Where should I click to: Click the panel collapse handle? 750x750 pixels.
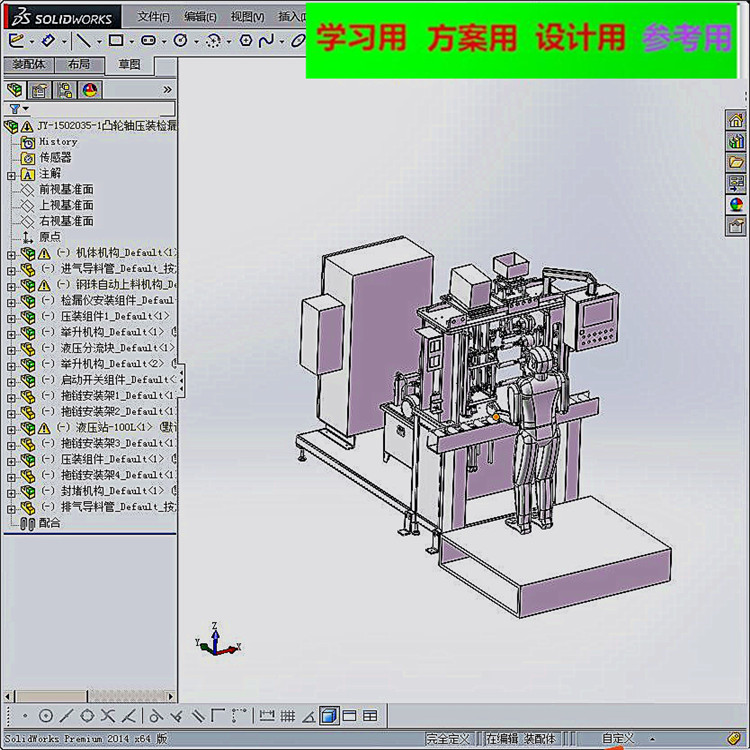181,380
